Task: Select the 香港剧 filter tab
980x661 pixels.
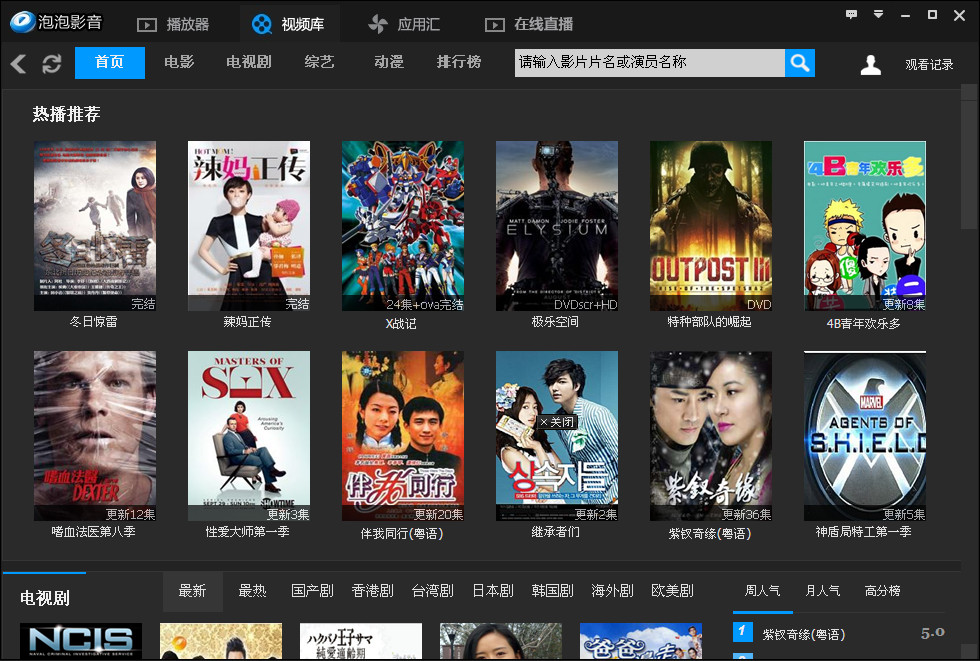Action: click(x=372, y=591)
